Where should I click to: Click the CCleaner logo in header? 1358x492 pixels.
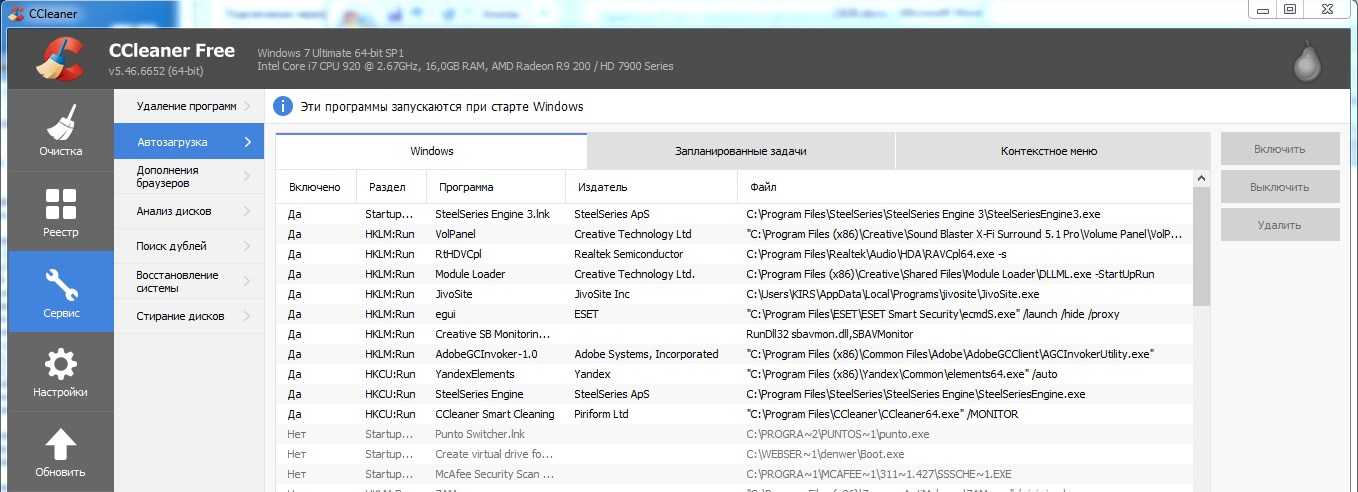[59, 58]
